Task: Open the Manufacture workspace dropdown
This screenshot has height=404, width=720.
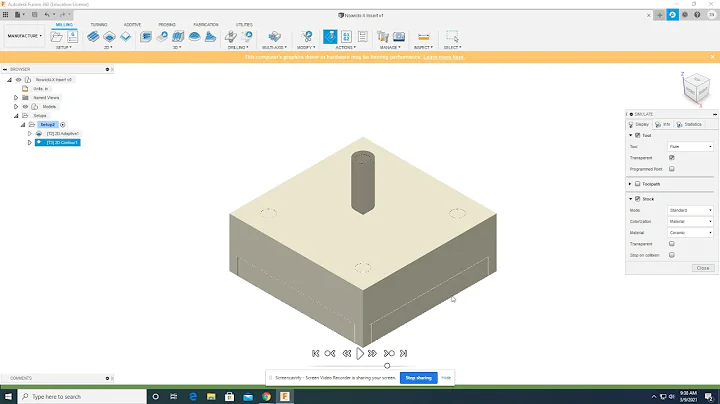Action: coord(24,36)
